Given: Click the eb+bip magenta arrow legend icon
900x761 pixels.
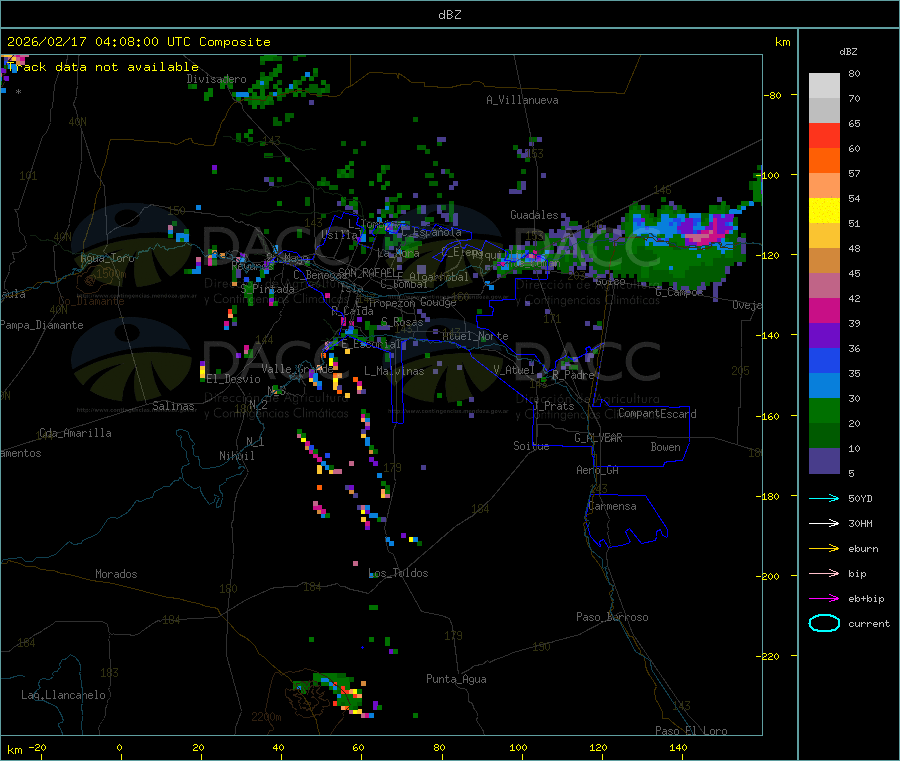Looking at the screenshot, I should click(824, 598).
